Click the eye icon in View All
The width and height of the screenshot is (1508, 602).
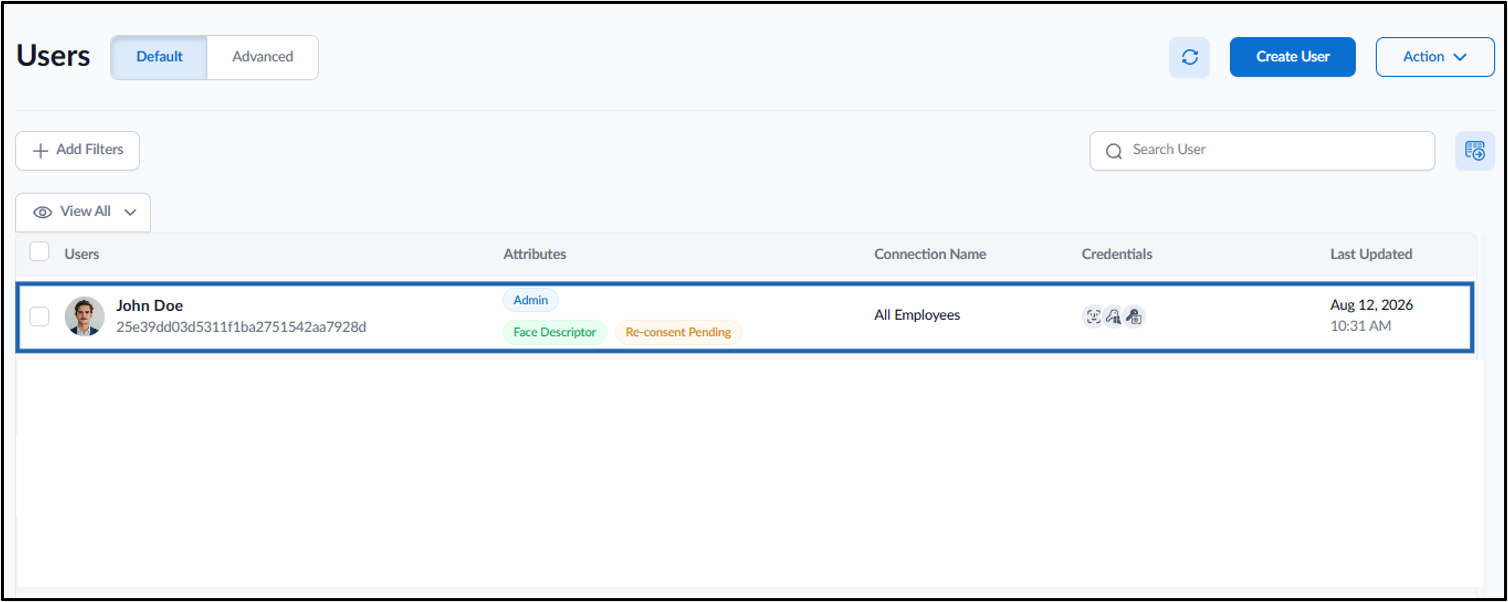pyautogui.click(x=43, y=212)
